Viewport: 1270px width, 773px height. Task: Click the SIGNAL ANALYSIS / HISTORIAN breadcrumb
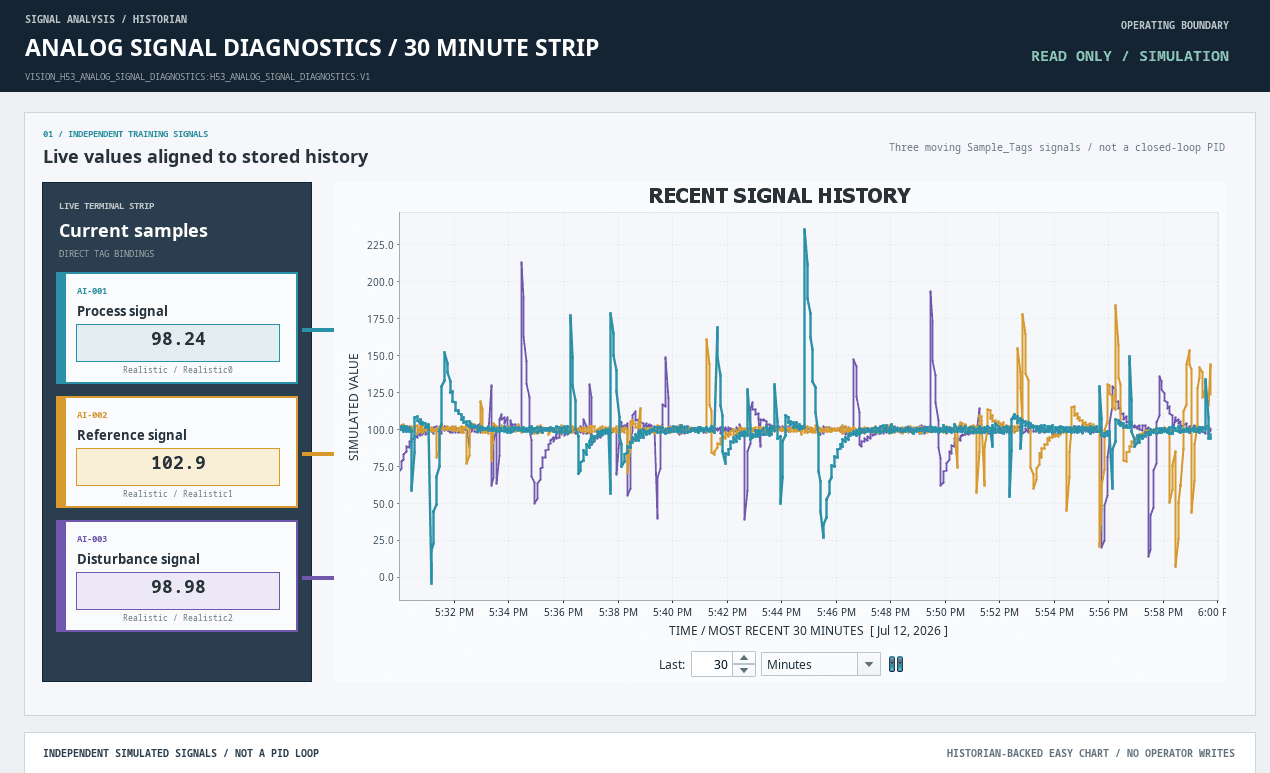click(x=106, y=19)
